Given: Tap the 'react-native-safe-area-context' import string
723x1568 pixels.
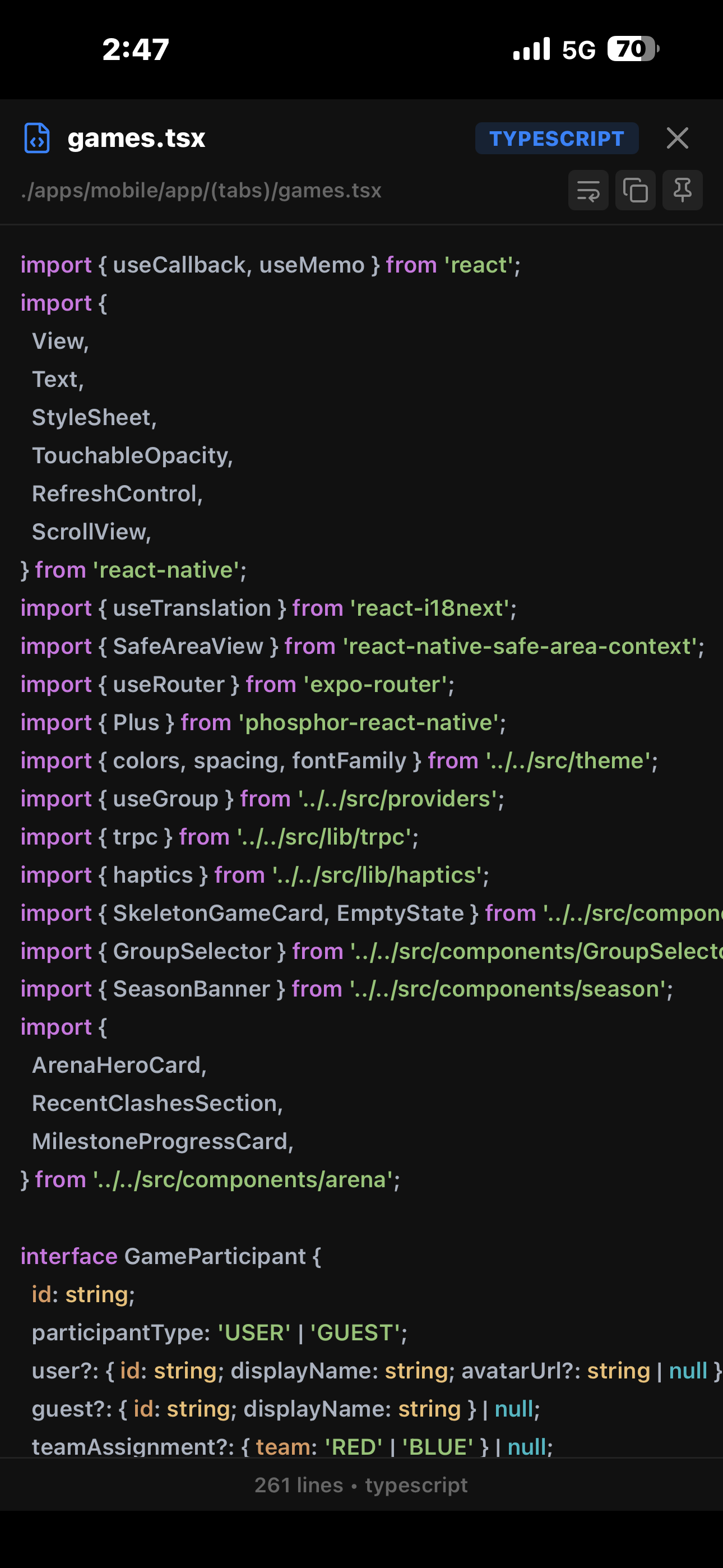Looking at the screenshot, I should point(520,646).
